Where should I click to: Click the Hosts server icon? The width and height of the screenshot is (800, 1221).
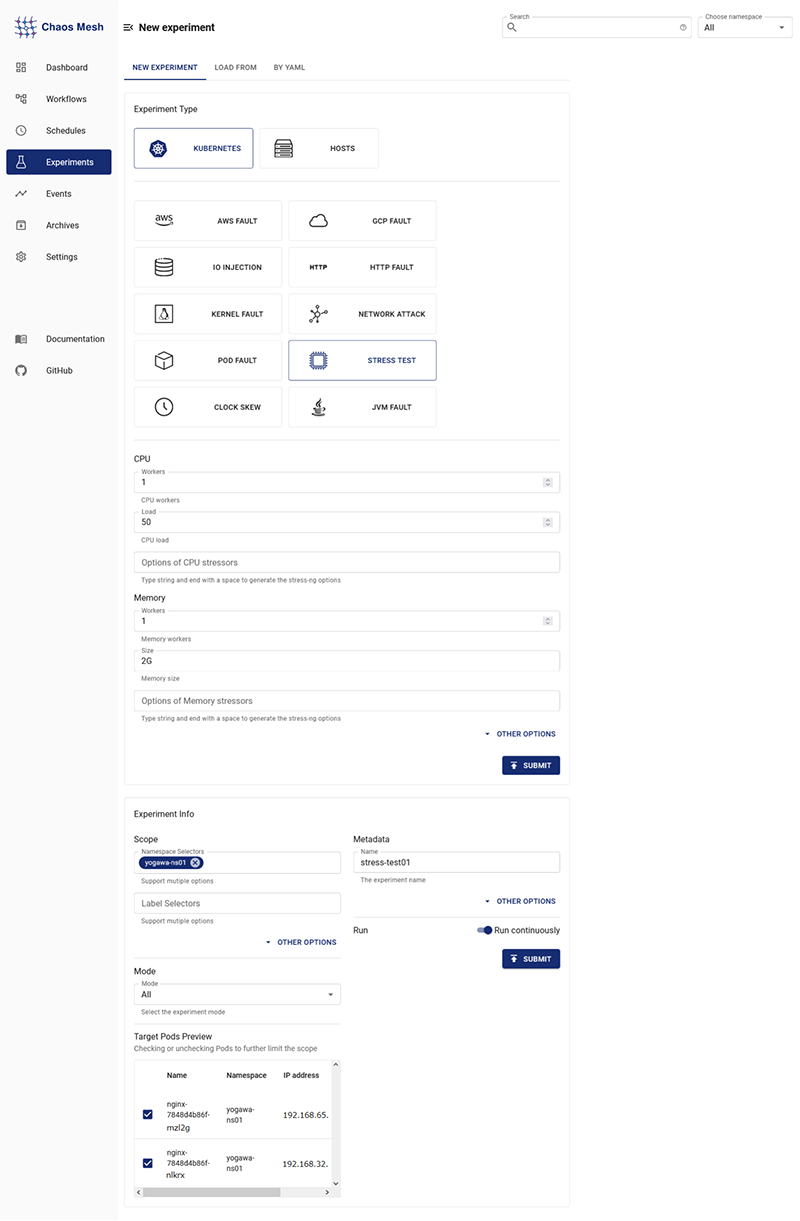(283, 148)
